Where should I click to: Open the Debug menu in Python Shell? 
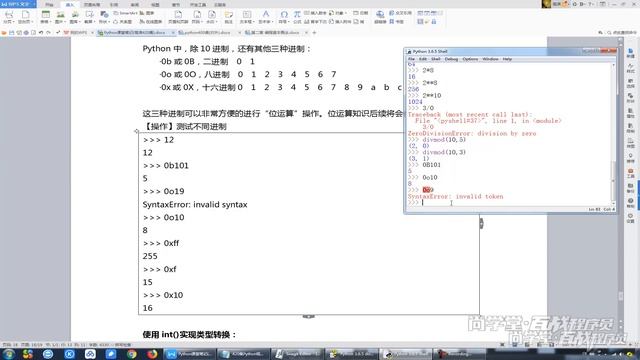pyautogui.click(x=451, y=59)
